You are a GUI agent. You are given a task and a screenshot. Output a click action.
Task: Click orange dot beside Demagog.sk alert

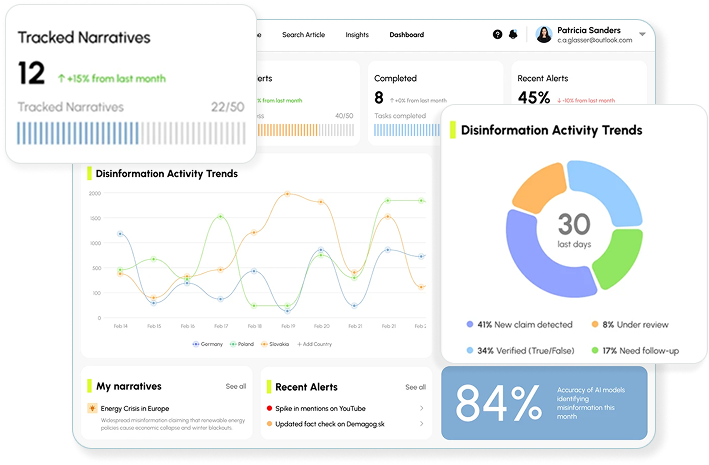(x=270, y=424)
